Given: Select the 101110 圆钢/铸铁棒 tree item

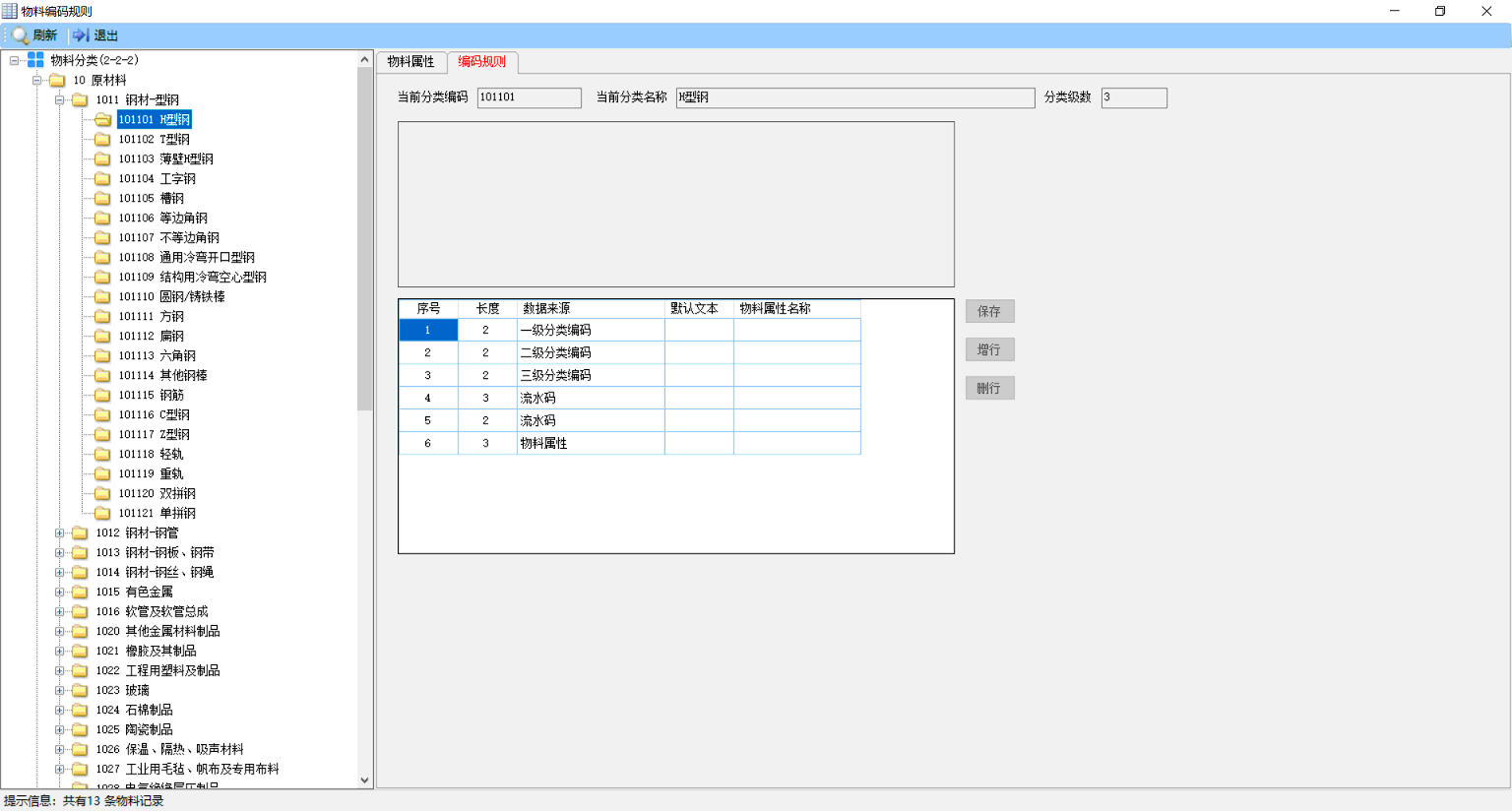Looking at the screenshot, I should click(x=171, y=296).
